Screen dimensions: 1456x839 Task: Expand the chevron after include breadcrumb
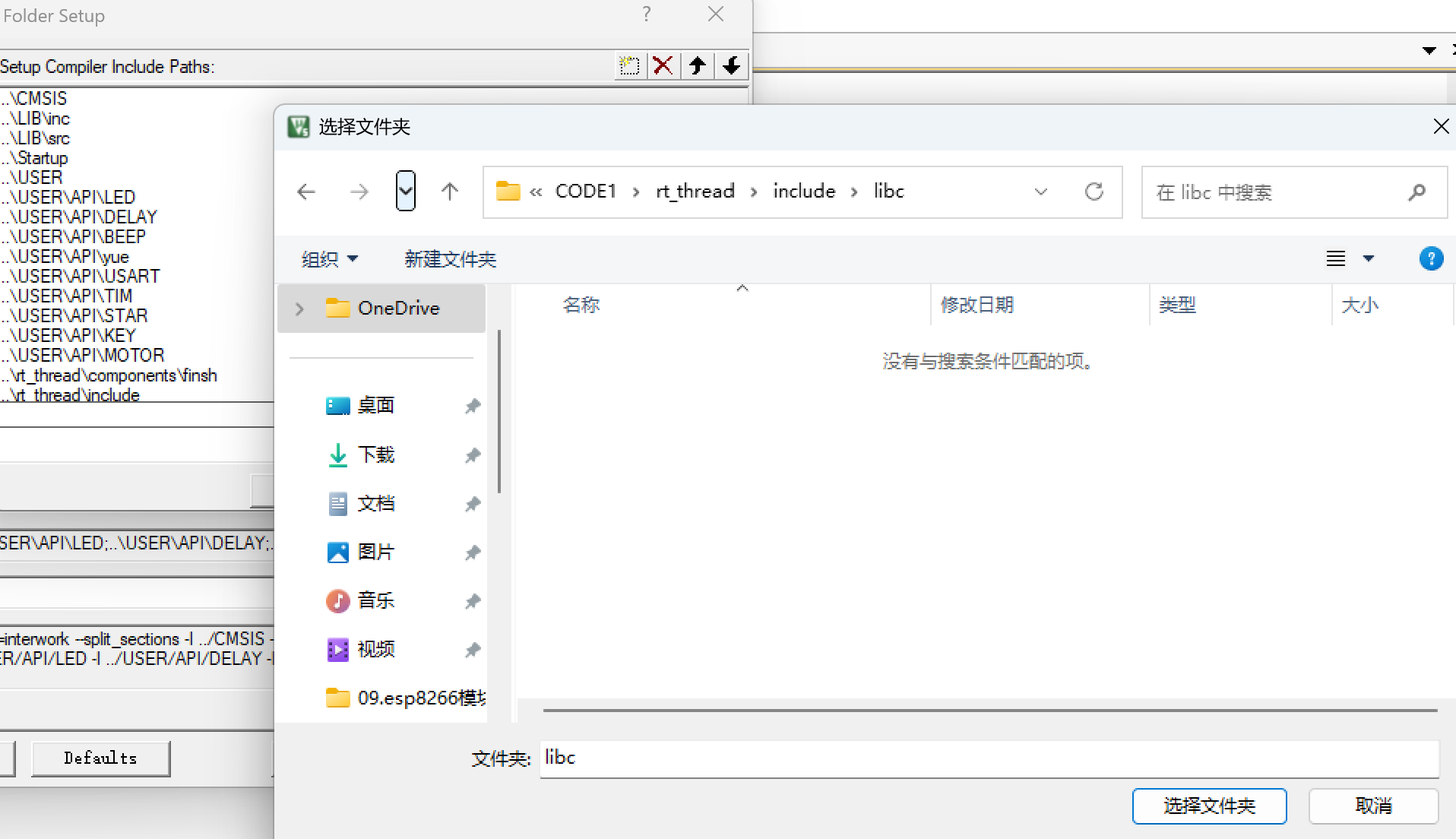pos(854,192)
